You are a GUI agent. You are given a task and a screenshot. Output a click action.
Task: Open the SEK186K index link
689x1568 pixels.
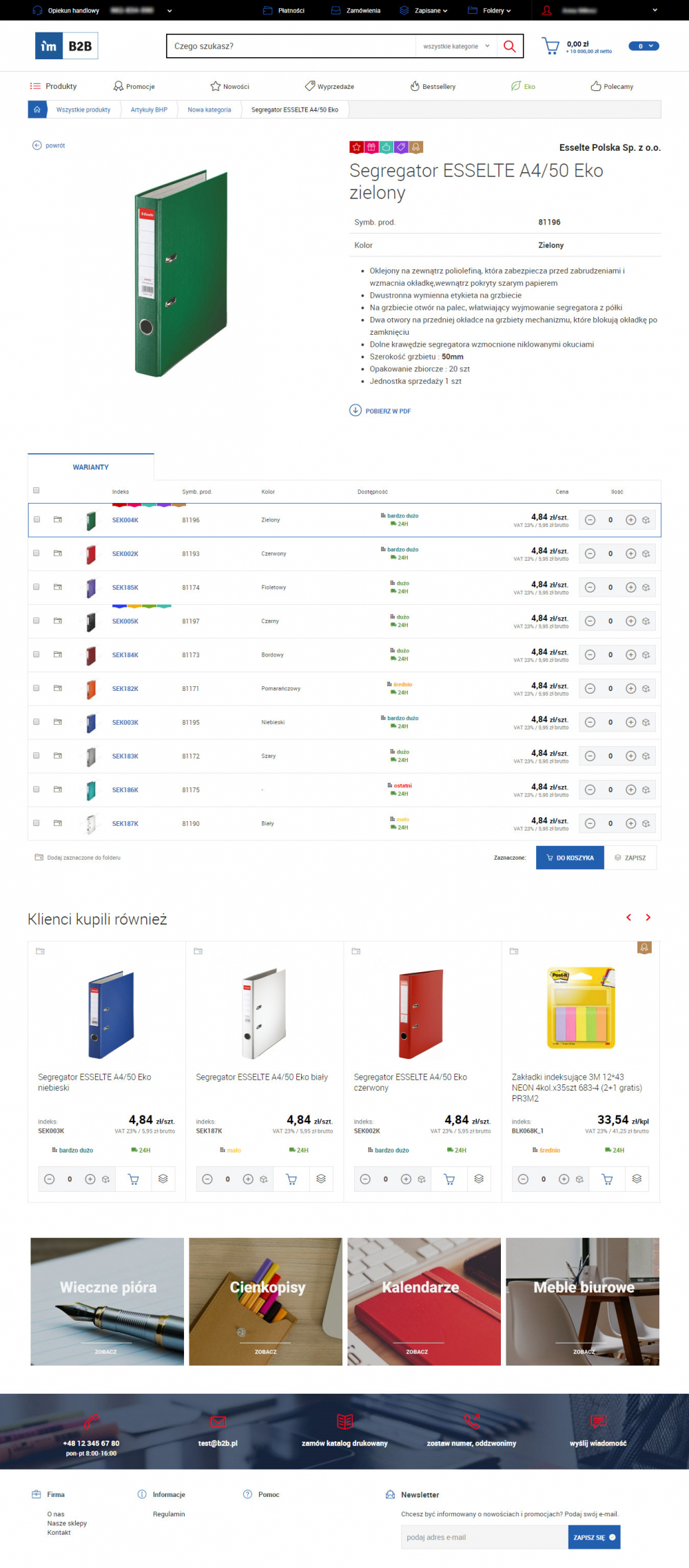click(x=125, y=790)
